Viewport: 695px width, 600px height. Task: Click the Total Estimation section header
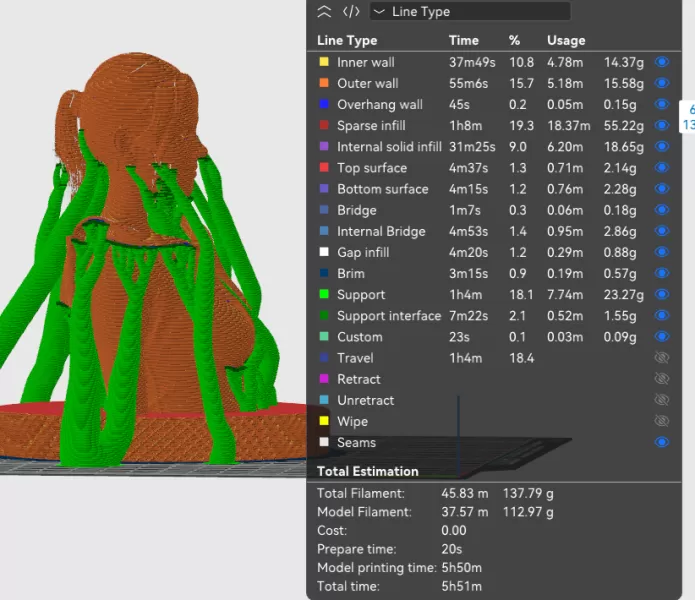click(368, 471)
